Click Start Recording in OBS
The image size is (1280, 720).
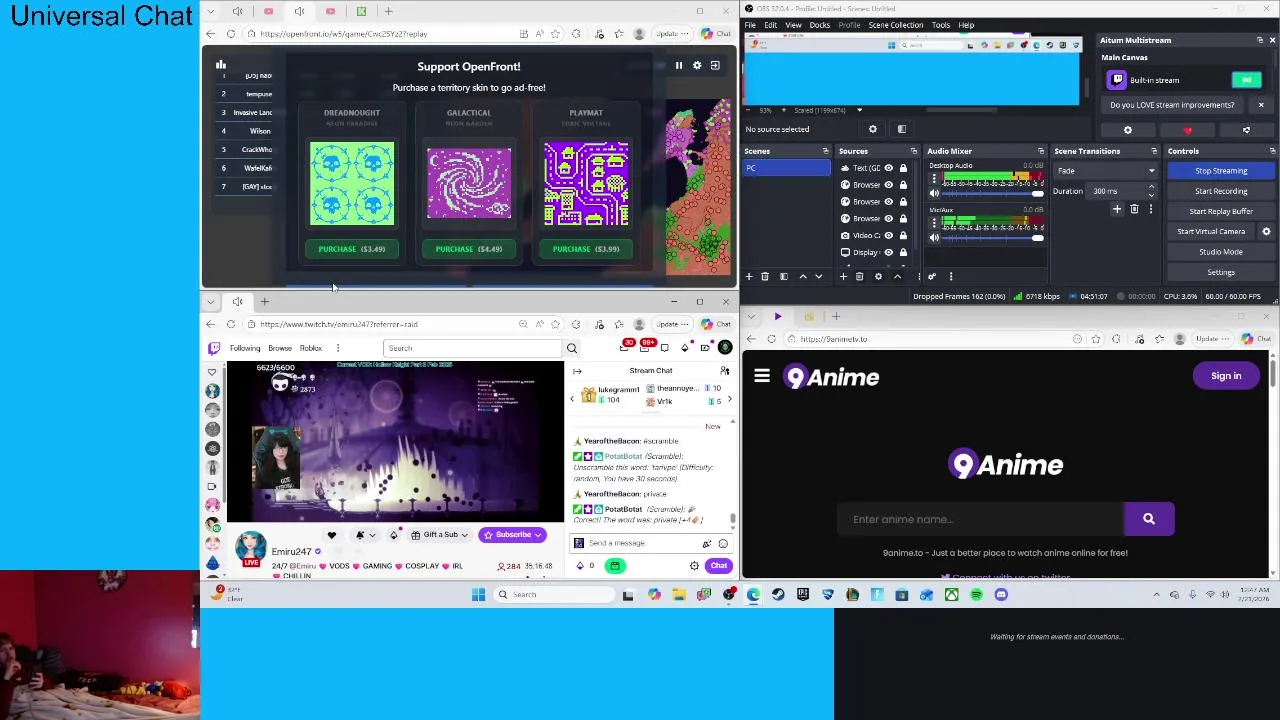[1221, 191]
